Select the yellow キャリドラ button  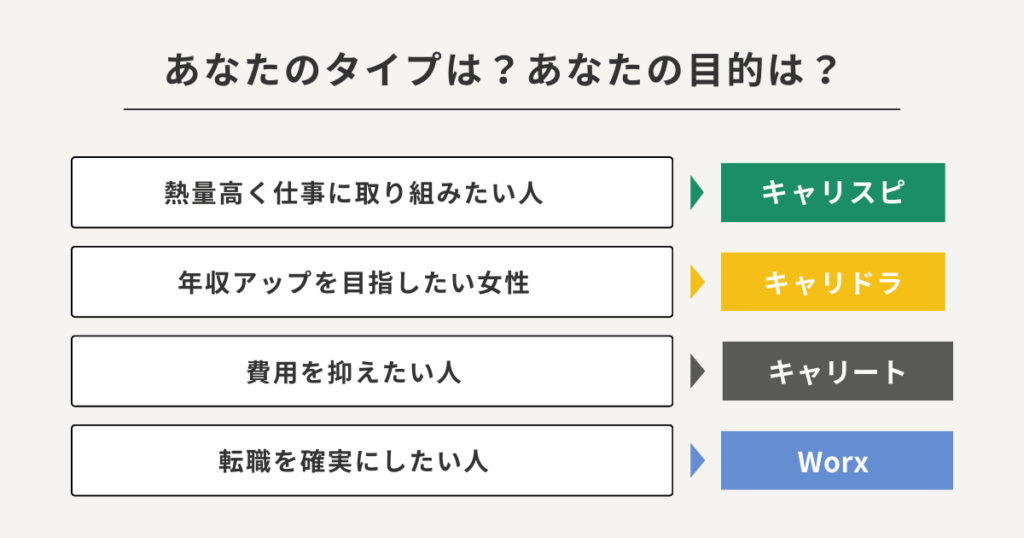tap(832, 282)
